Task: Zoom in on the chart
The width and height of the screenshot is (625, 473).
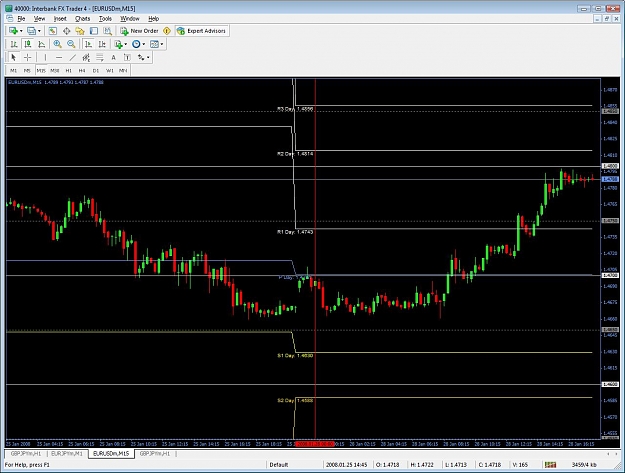Action: coord(57,44)
